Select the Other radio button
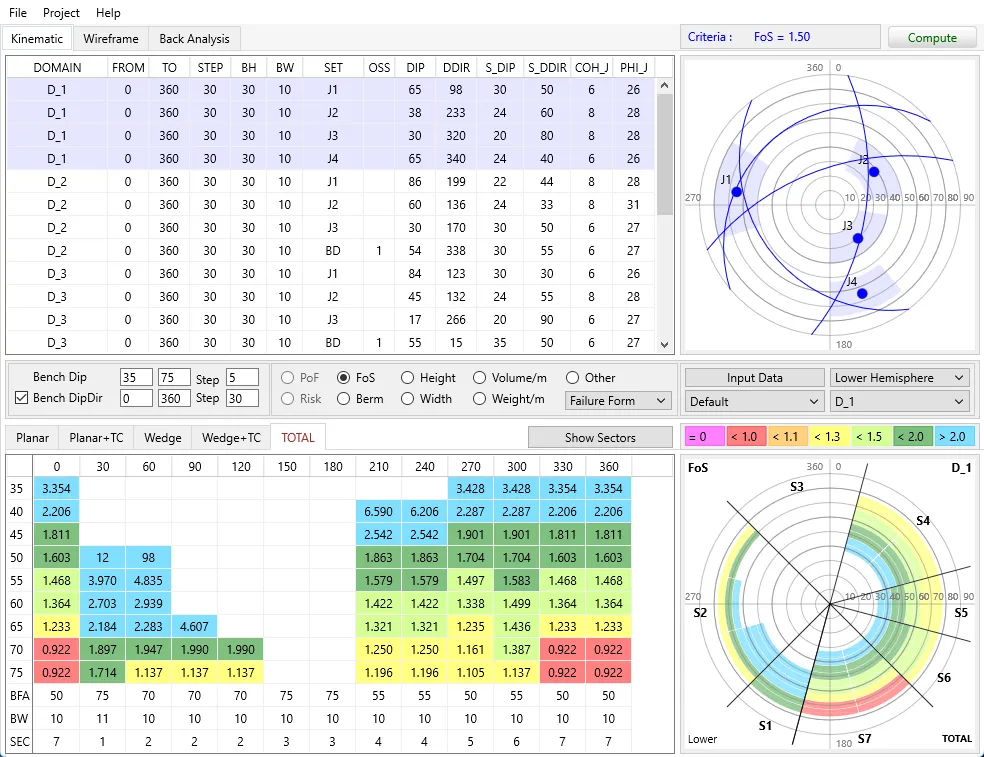Viewport: 984px width, 757px height. click(x=572, y=378)
